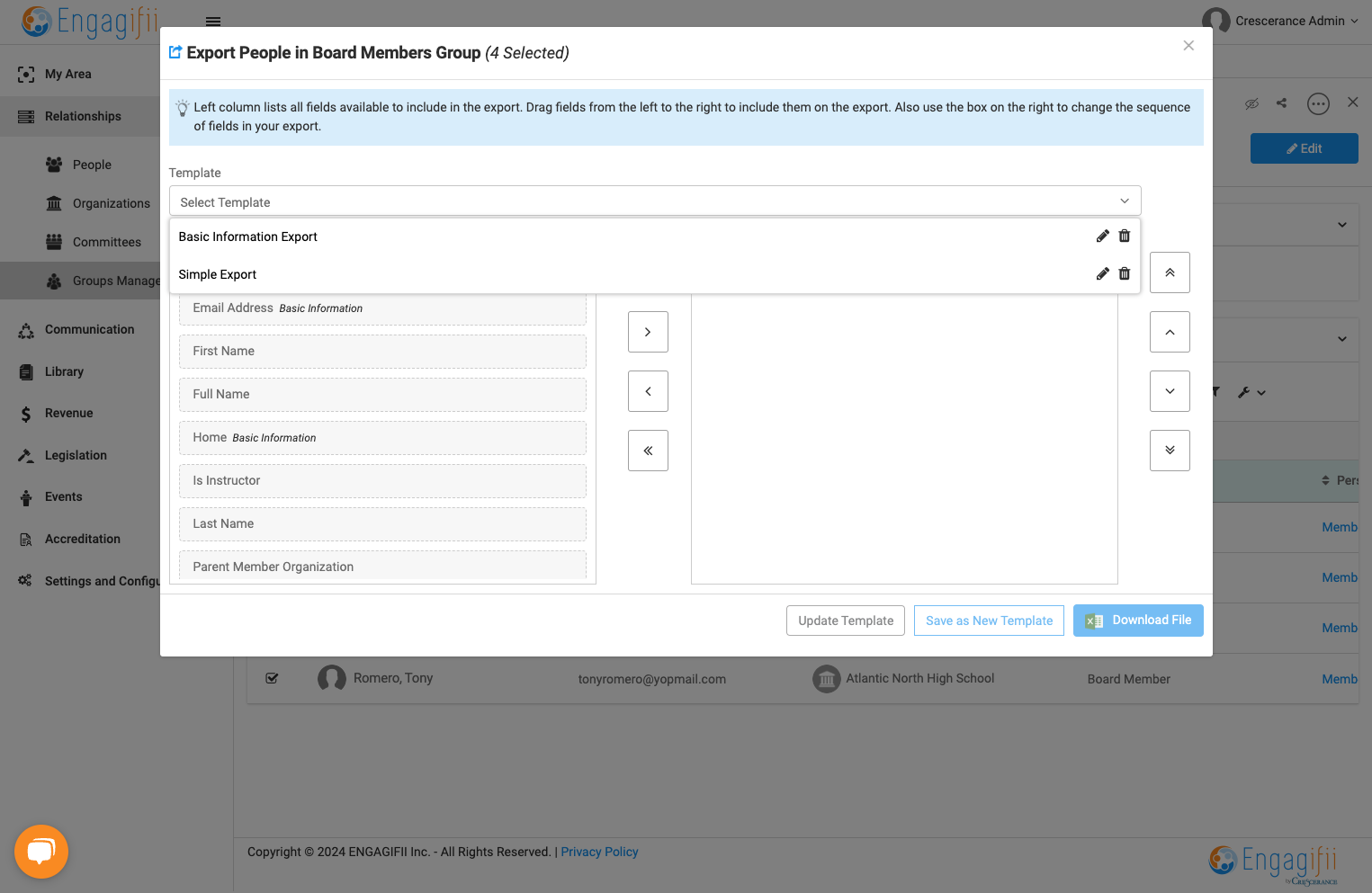This screenshot has height=893, width=1372.
Task: Select the First Name field
Action: [x=382, y=352]
